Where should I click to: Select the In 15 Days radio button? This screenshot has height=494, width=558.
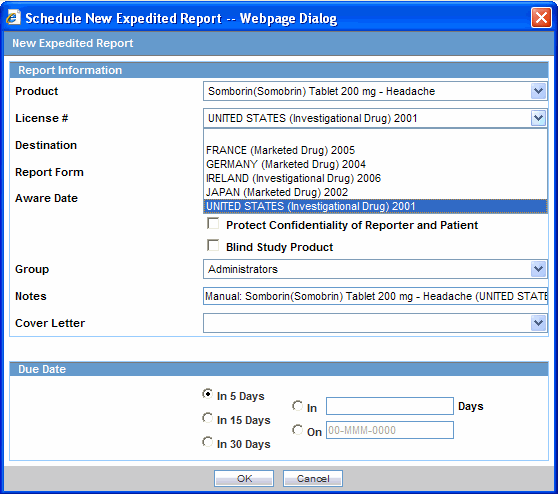click(207, 418)
